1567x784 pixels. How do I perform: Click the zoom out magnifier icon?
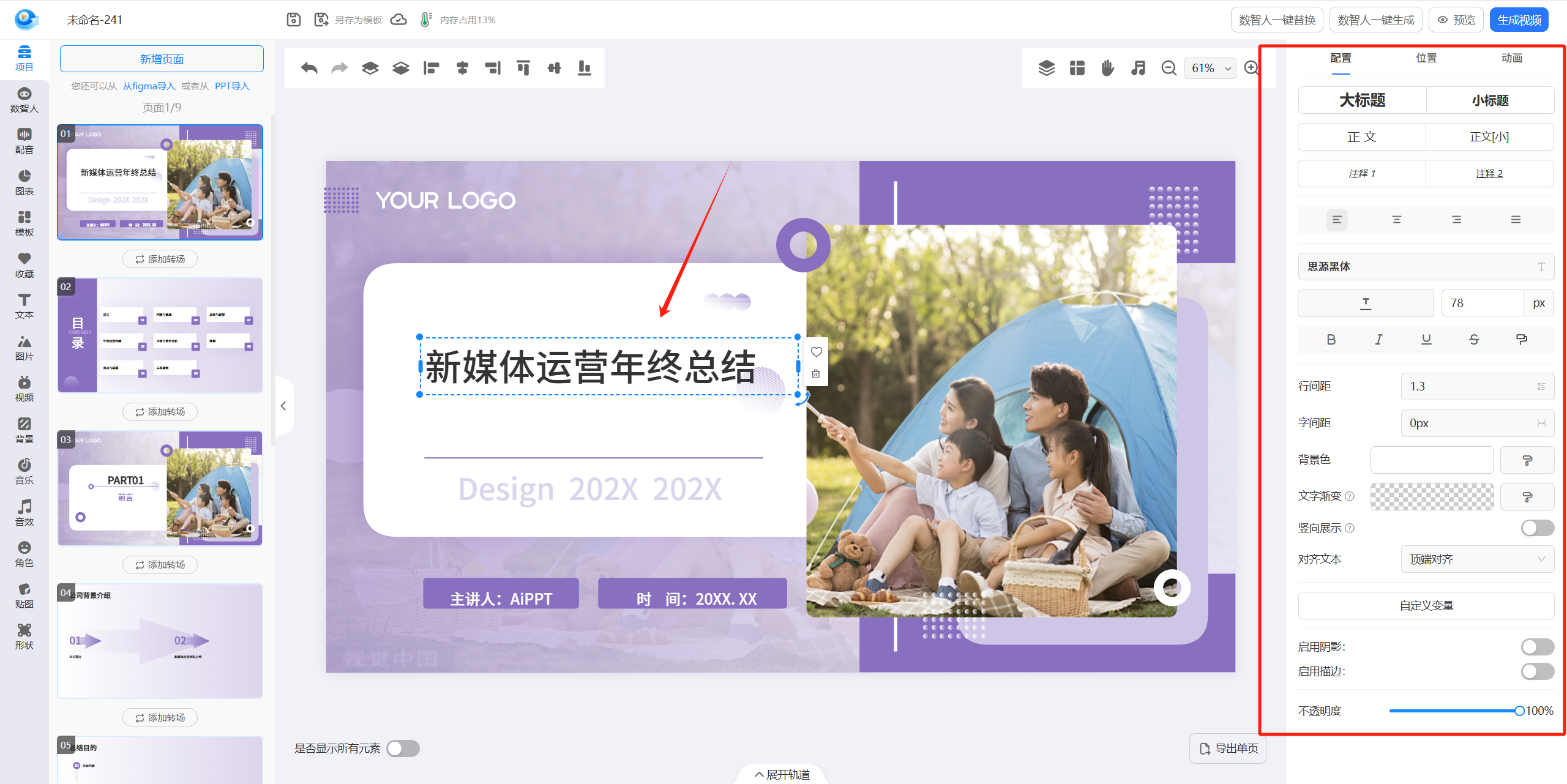[1169, 68]
